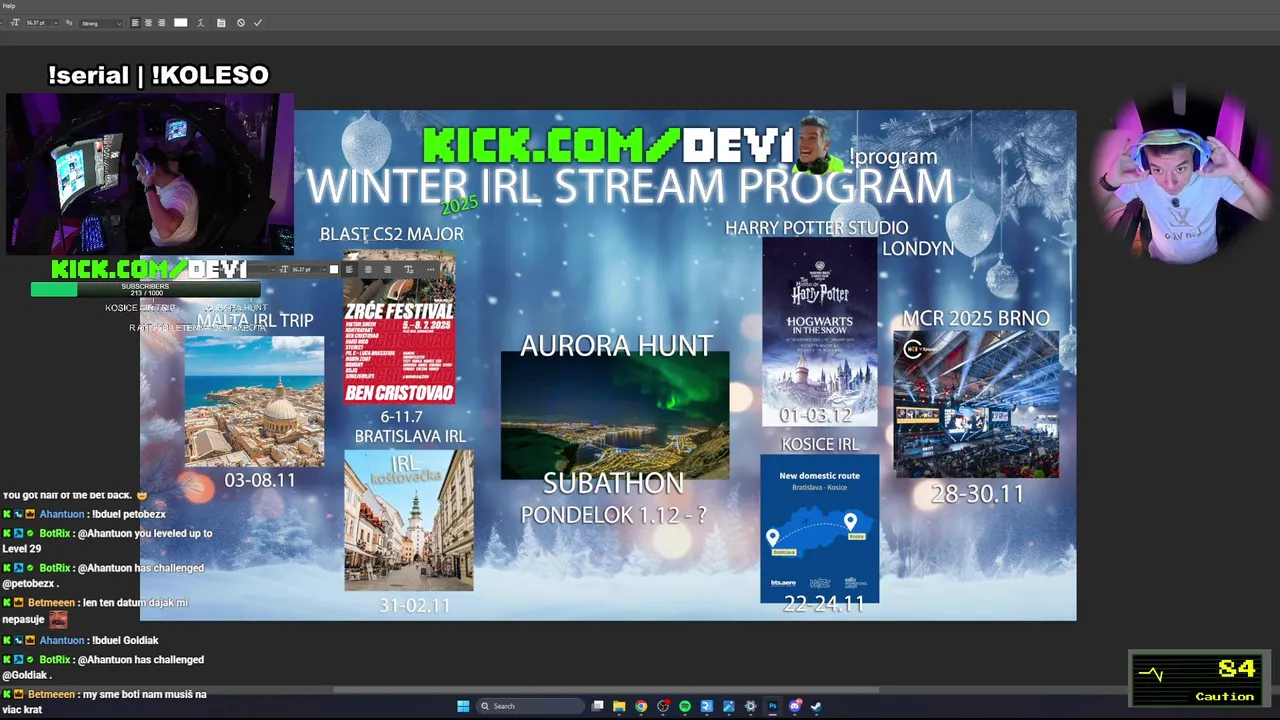Click PONDELOK 1.12 - ? text
The height and width of the screenshot is (720, 1280).
coord(613,516)
